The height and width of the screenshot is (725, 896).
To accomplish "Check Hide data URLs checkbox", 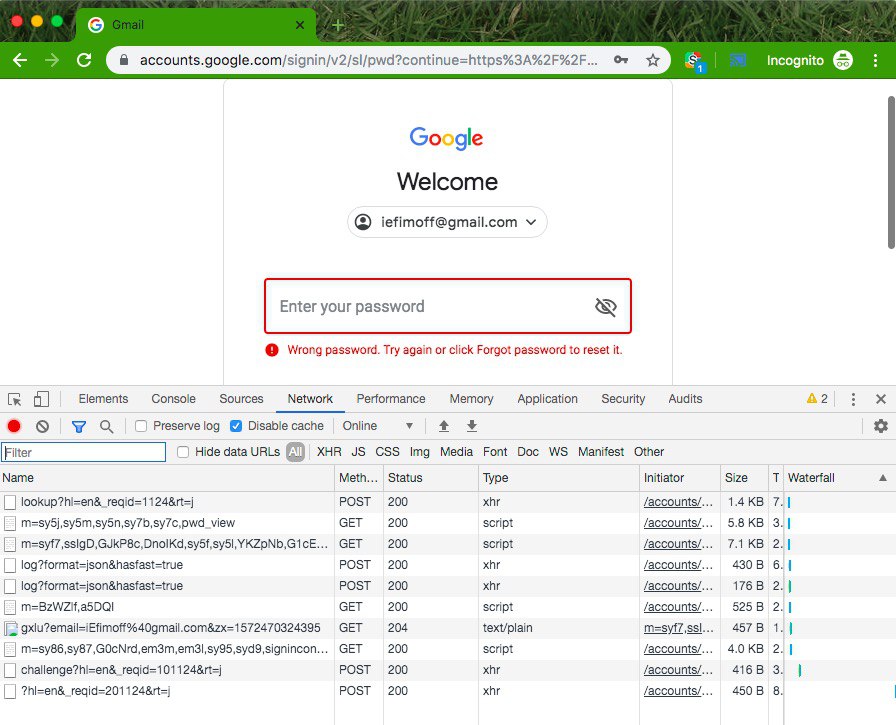I will (x=183, y=452).
